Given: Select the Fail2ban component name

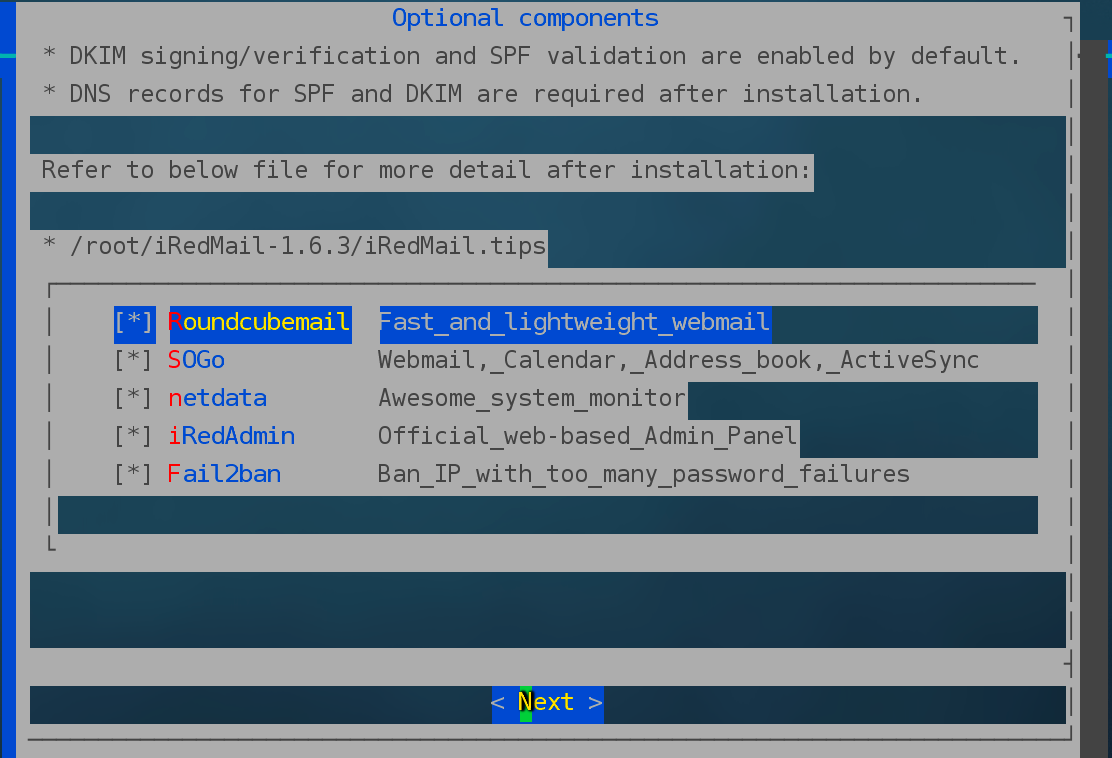Looking at the screenshot, I should click(225, 474).
